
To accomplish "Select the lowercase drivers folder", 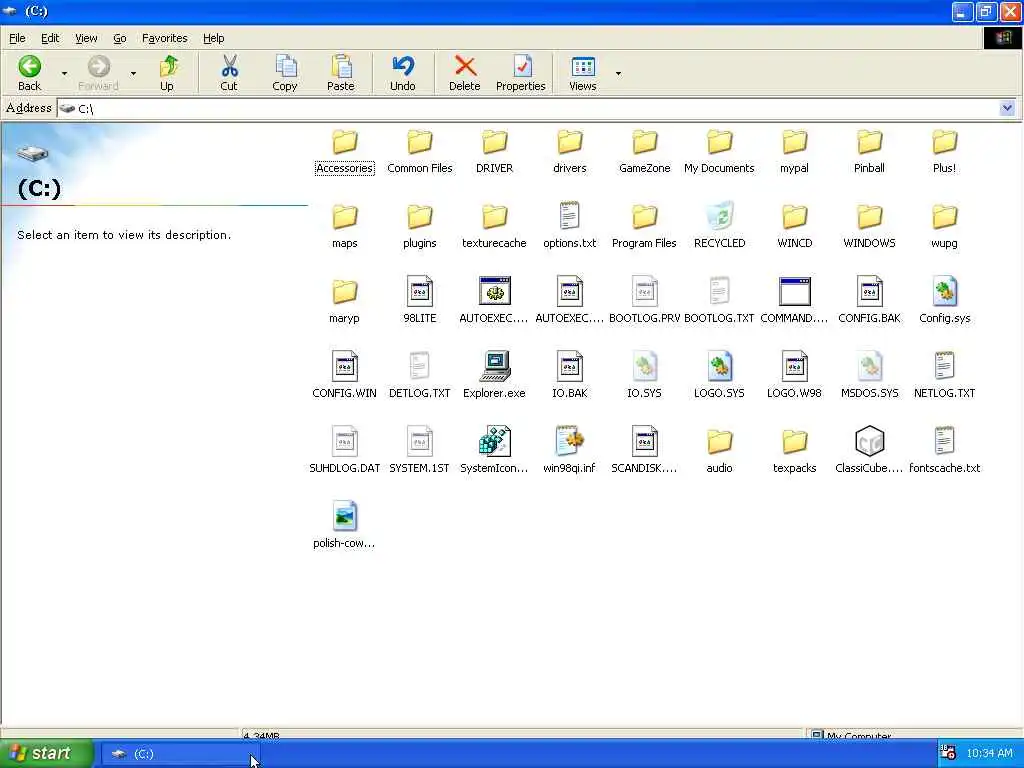I will tap(569, 152).
